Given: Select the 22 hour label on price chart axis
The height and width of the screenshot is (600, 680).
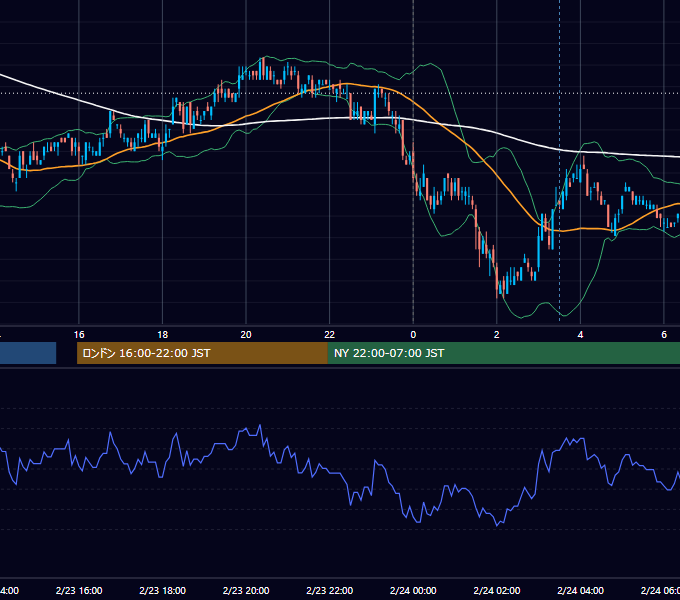Looking at the screenshot, I should pyautogui.click(x=330, y=334).
